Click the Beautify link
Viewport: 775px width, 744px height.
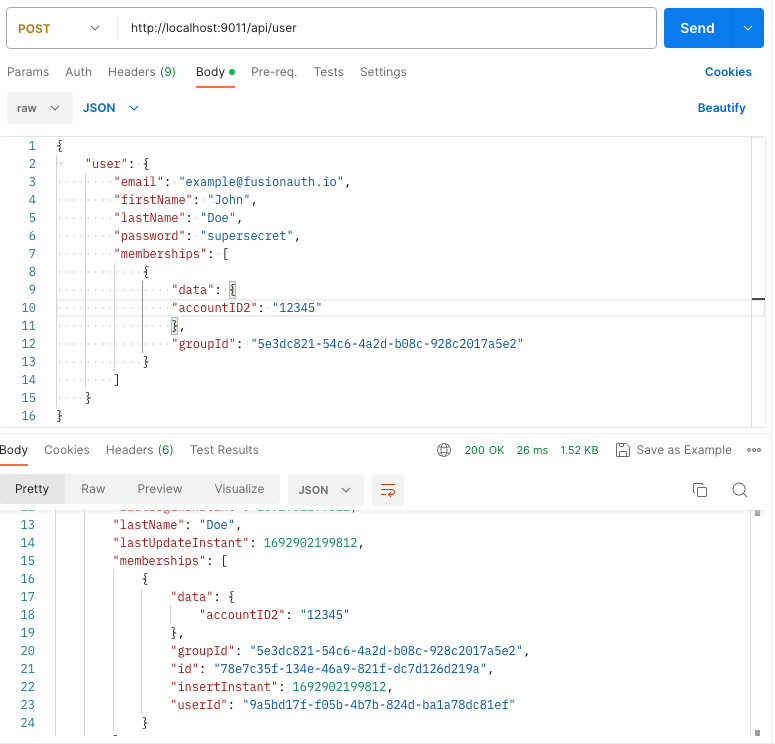click(x=721, y=108)
